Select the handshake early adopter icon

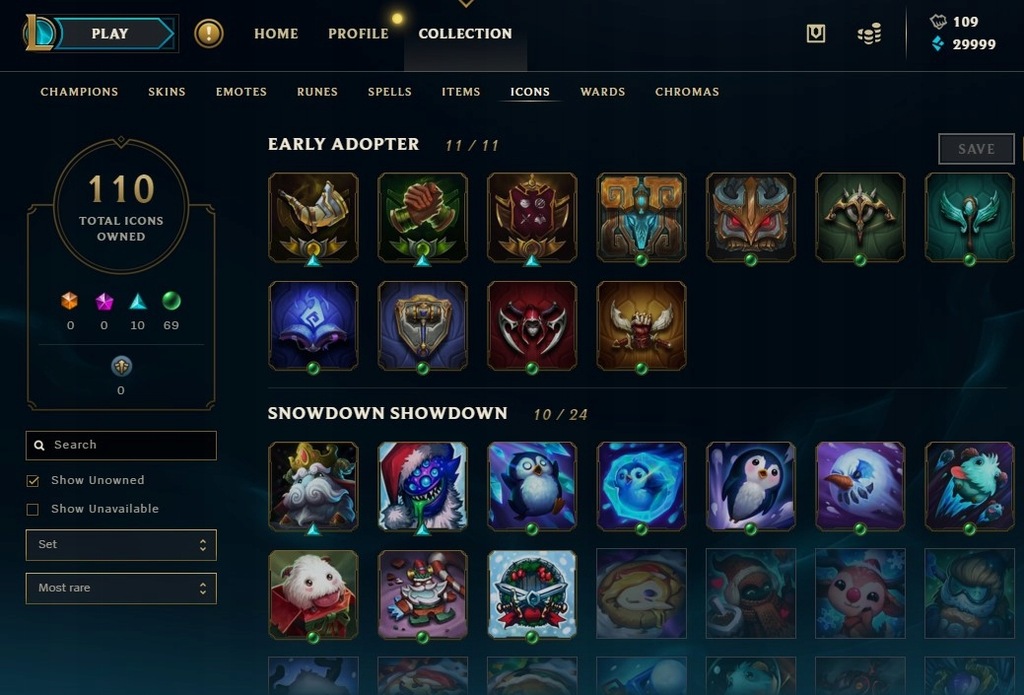tap(423, 218)
